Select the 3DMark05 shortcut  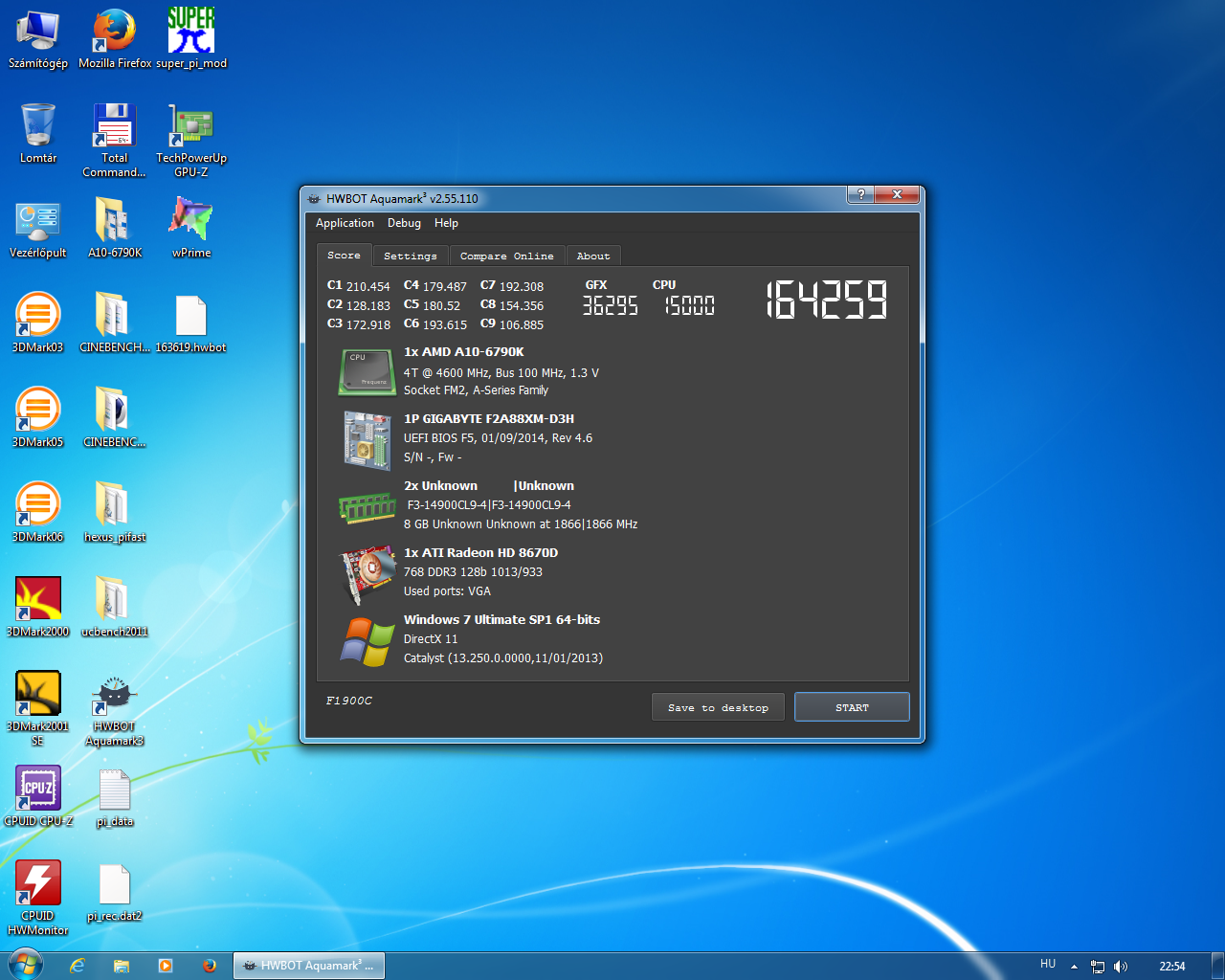(x=38, y=418)
